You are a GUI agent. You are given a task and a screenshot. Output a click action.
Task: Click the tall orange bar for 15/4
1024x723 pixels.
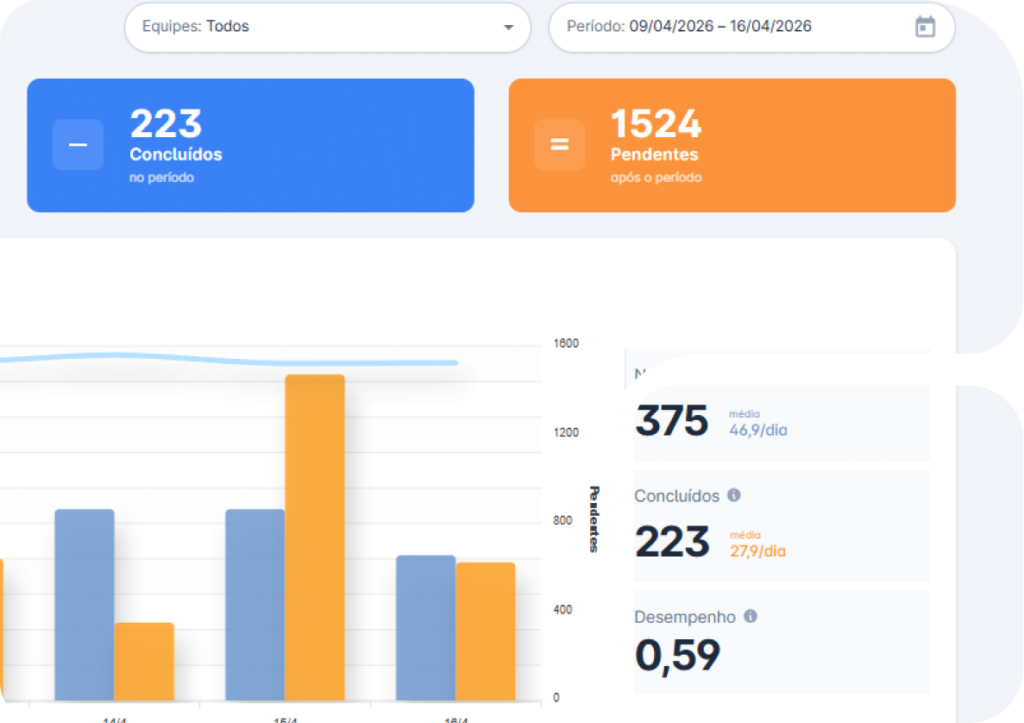click(314, 537)
